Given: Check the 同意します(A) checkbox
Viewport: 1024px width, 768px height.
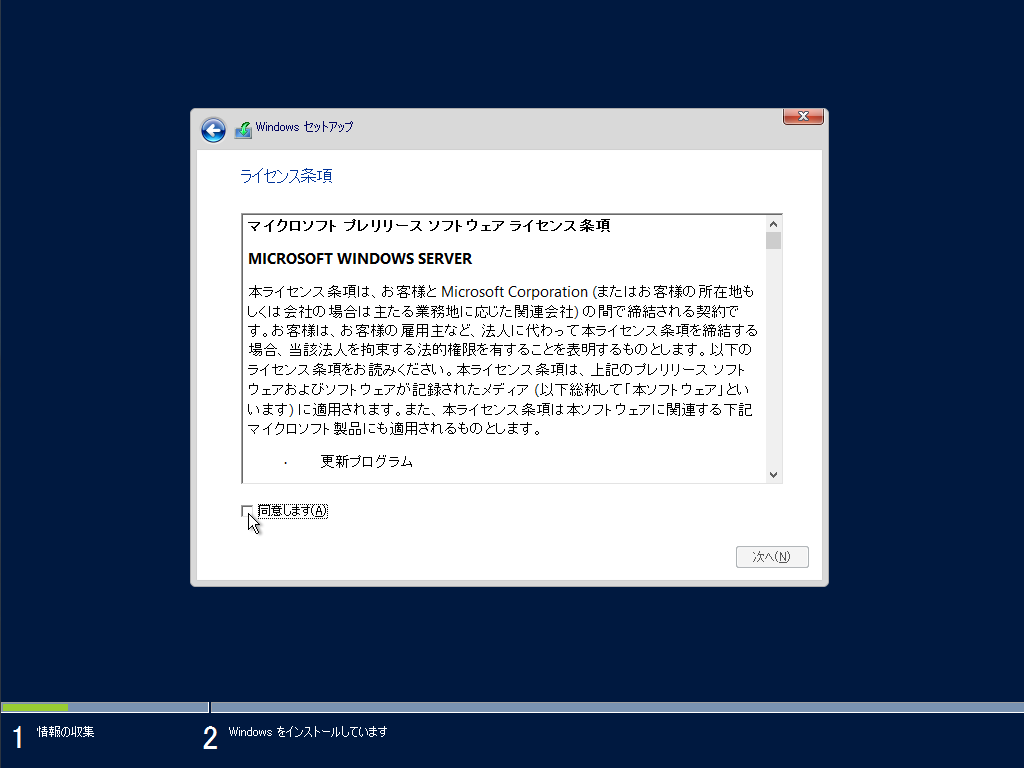Looking at the screenshot, I should [247, 511].
